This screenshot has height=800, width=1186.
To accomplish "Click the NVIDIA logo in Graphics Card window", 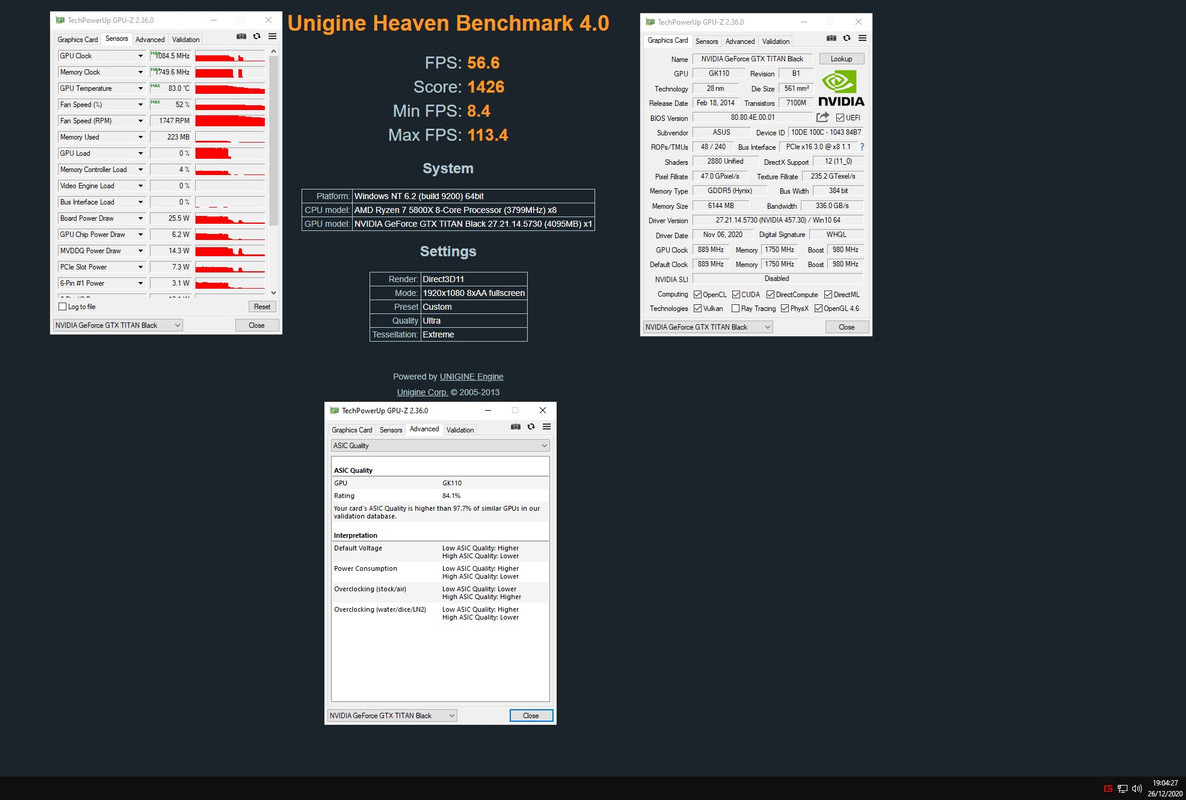I will (840, 88).
